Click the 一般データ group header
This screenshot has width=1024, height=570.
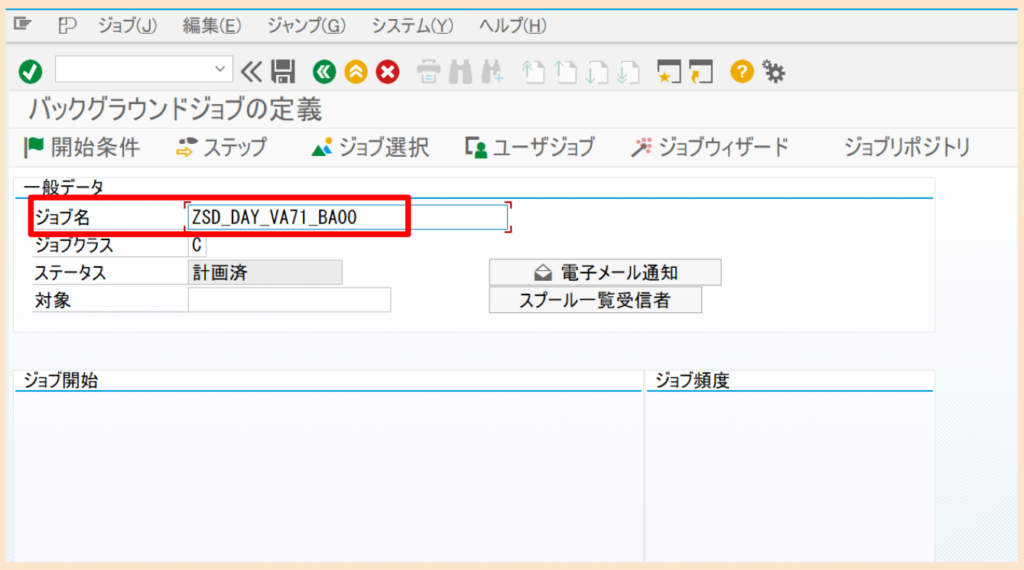[x=63, y=187]
